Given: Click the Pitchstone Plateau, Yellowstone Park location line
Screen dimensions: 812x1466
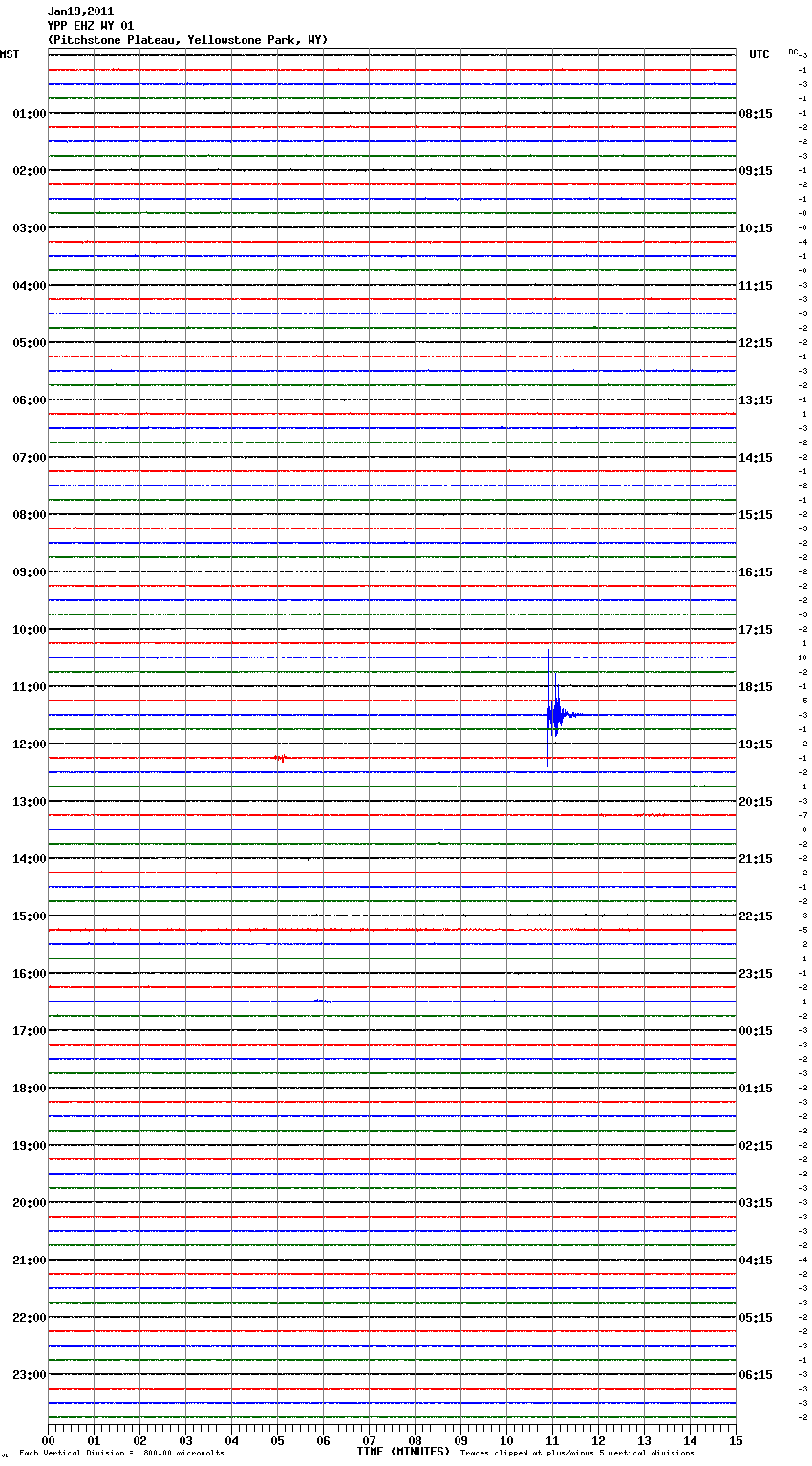Looking at the screenshot, I should pos(187,40).
